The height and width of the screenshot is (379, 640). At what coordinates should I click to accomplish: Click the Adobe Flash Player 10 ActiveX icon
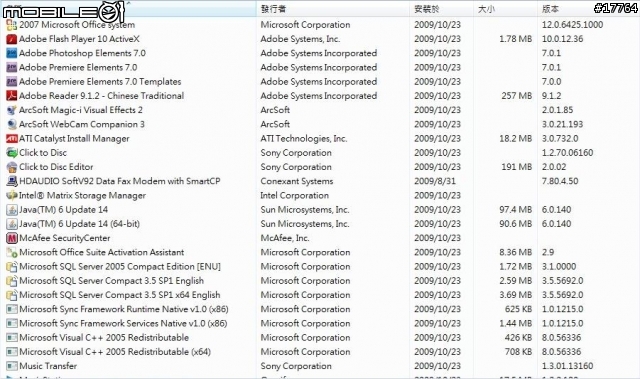12,39
